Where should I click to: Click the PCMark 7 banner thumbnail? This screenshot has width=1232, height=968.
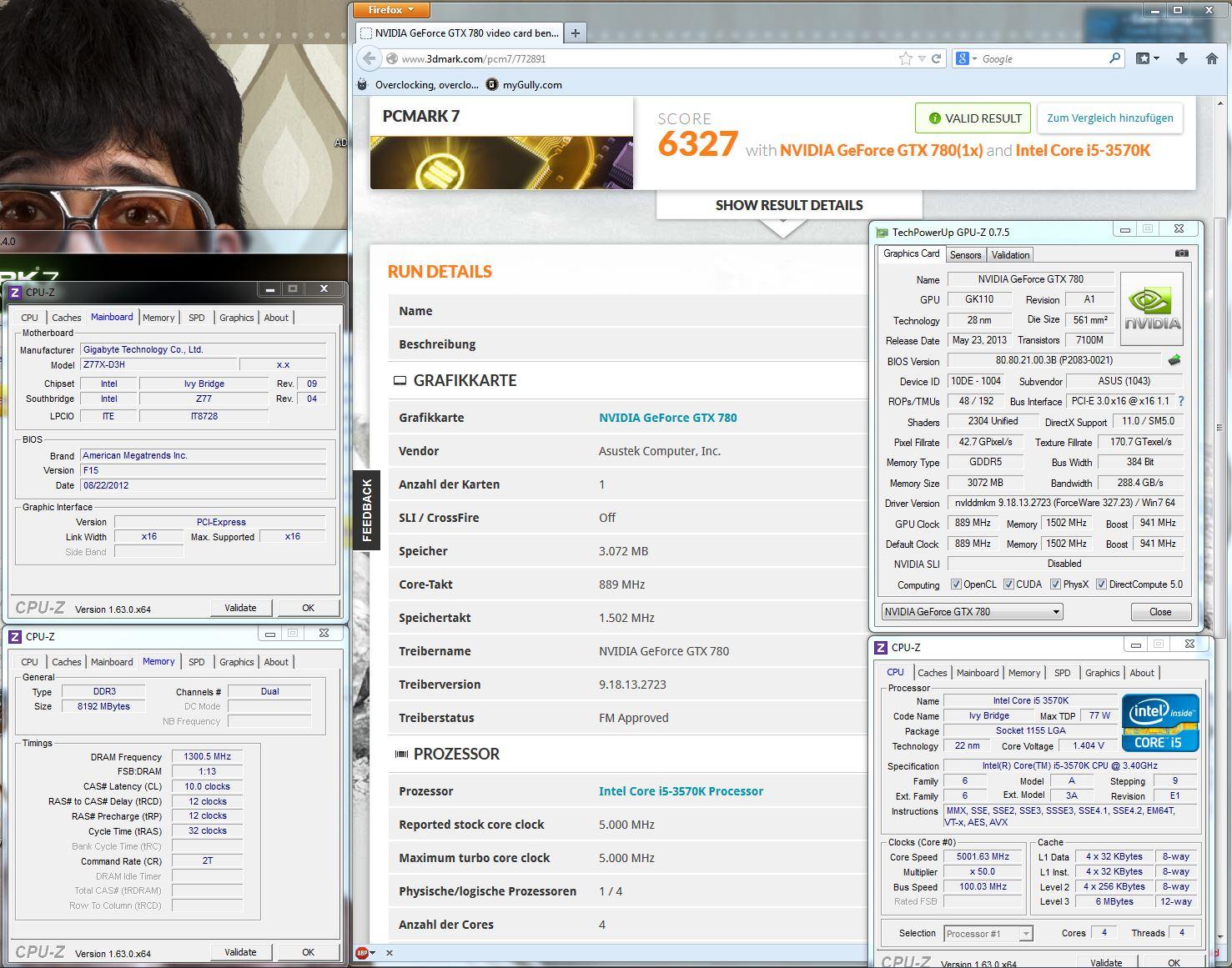pyautogui.click(x=501, y=163)
